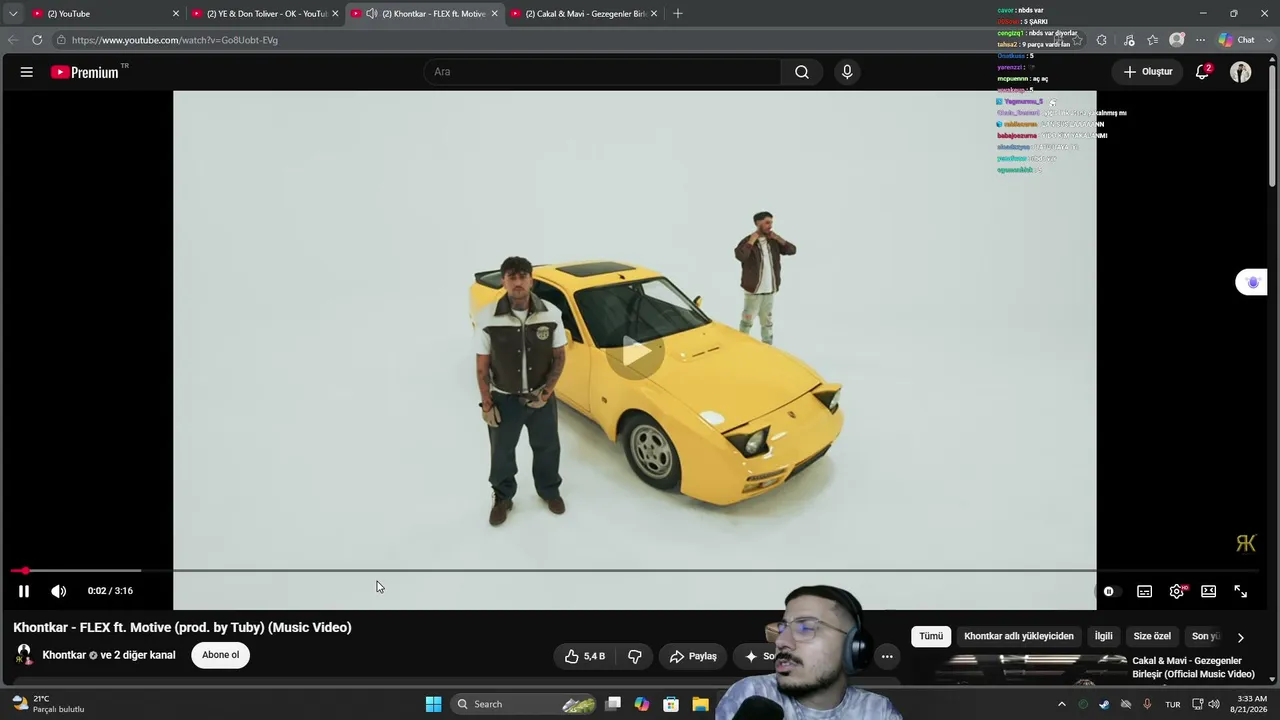Open Task View on the taskbar
1280x720 pixels.
point(613,704)
